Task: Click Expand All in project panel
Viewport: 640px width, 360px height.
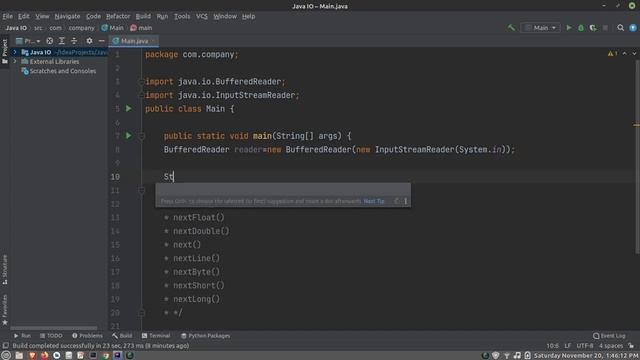Action: [62, 41]
